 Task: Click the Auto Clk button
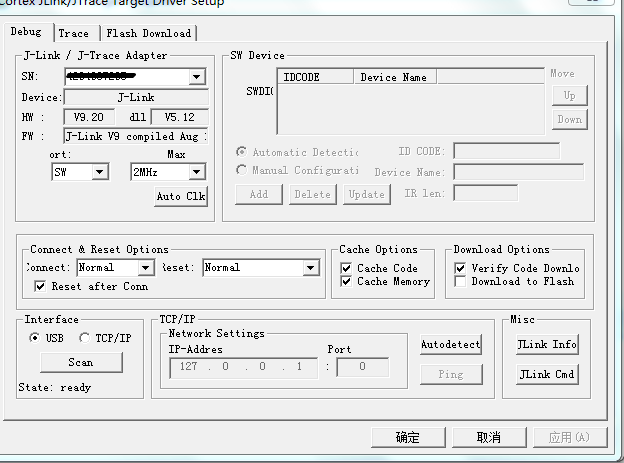tap(181, 196)
